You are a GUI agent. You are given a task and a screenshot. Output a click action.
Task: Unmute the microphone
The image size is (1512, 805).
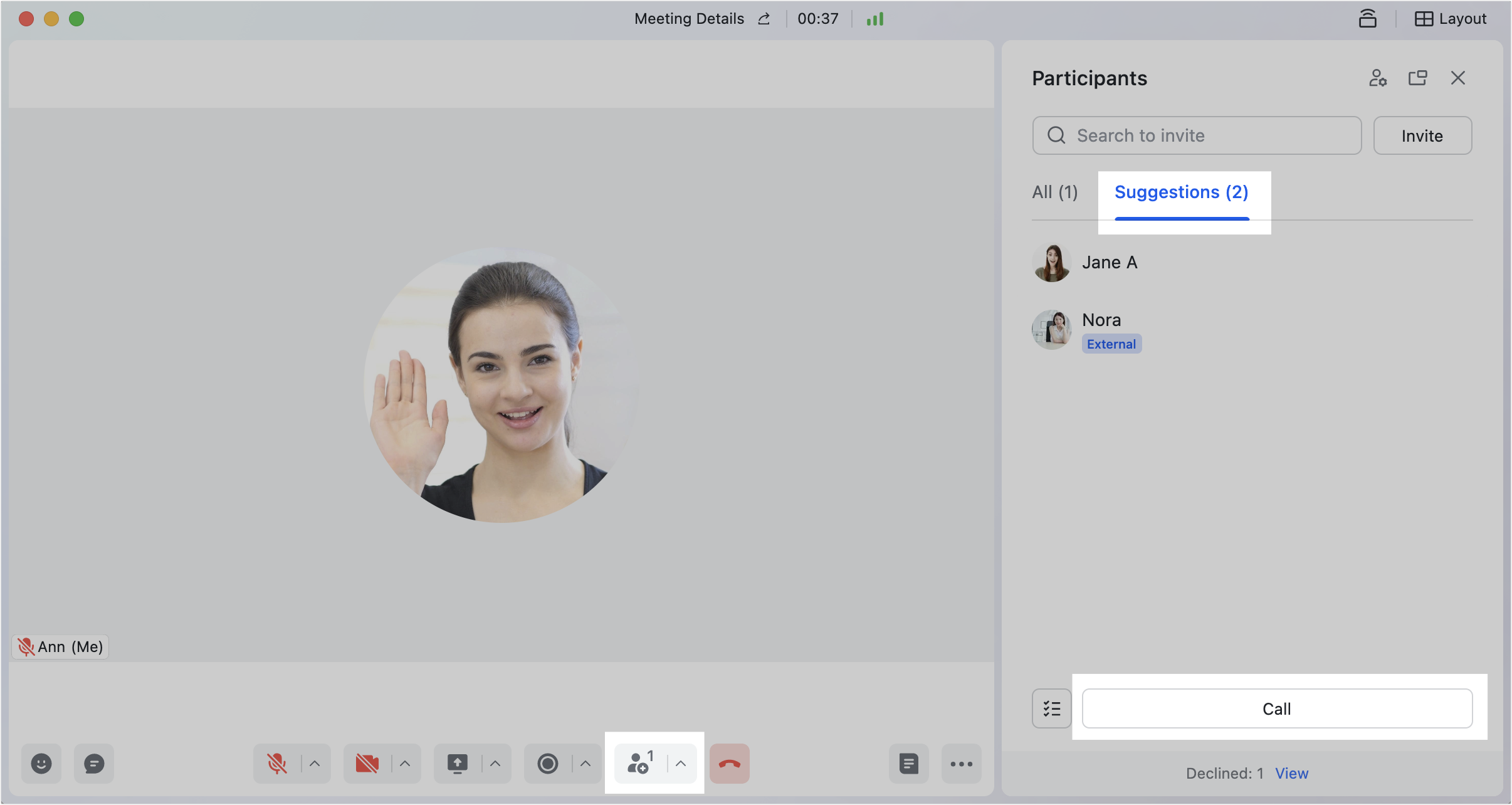(x=276, y=764)
